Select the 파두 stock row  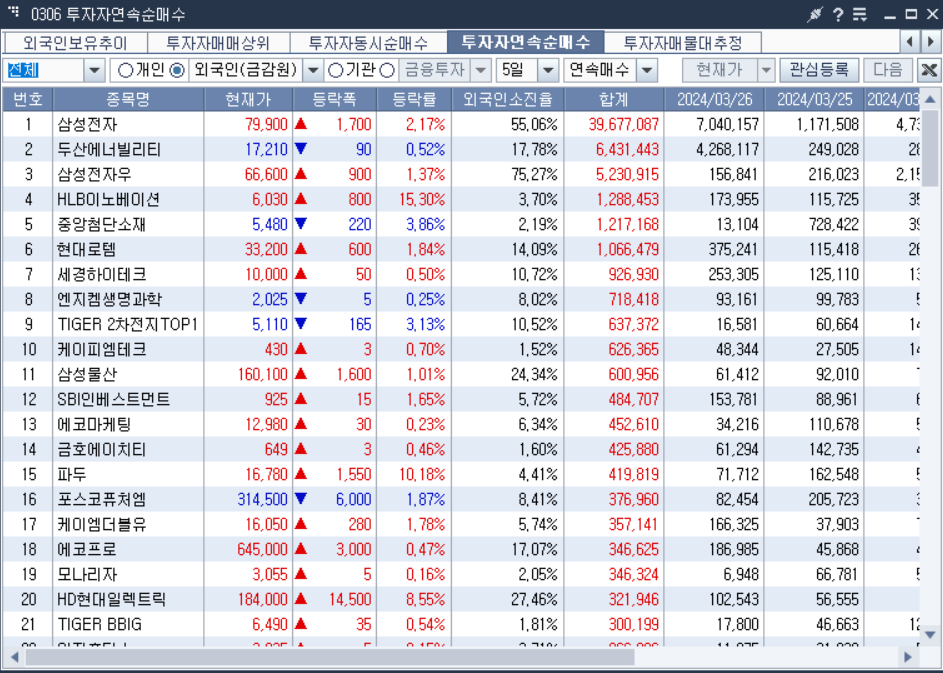point(461,474)
